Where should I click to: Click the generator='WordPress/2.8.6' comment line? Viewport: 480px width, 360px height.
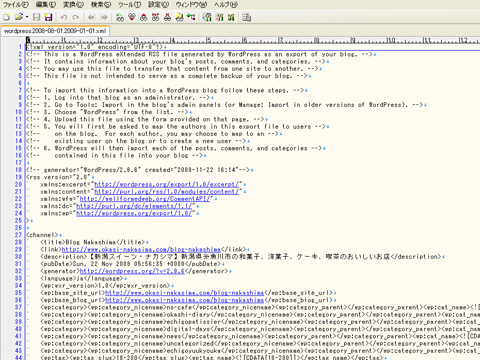138,170
